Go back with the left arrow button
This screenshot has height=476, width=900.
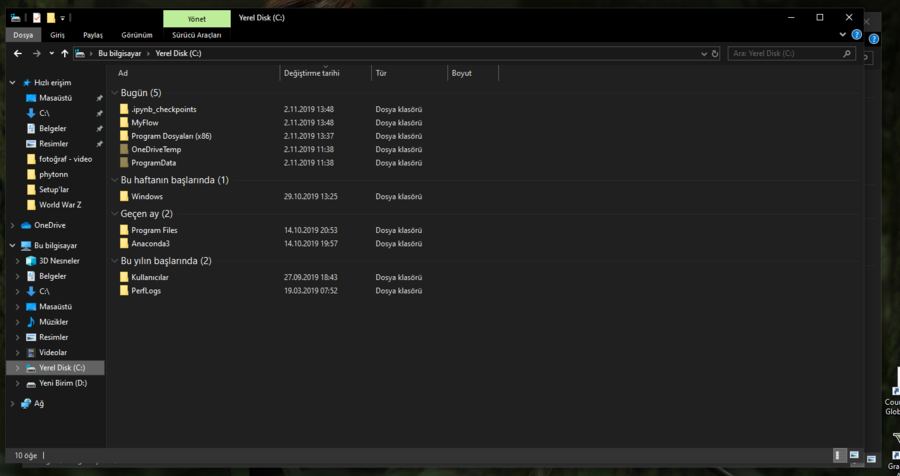[x=18, y=53]
